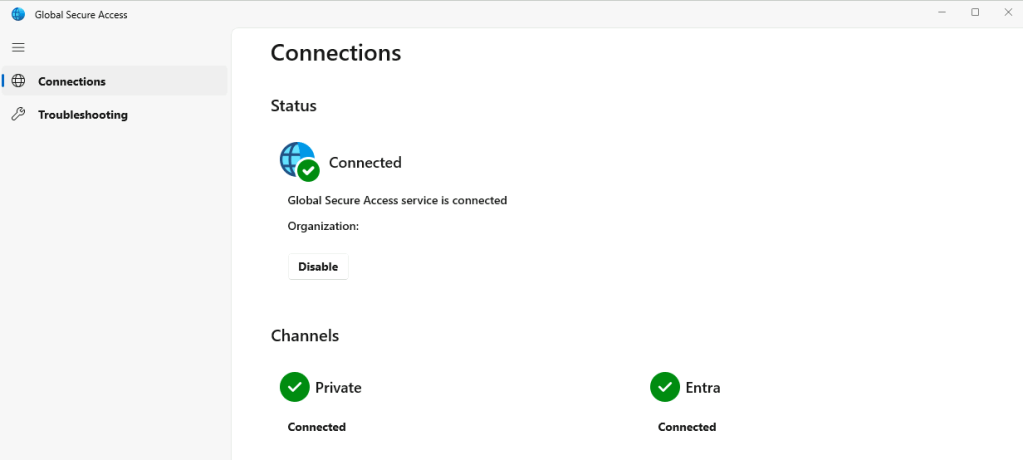Select the Connections sidebar label
This screenshot has height=460, width=1023.
(72, 82)
